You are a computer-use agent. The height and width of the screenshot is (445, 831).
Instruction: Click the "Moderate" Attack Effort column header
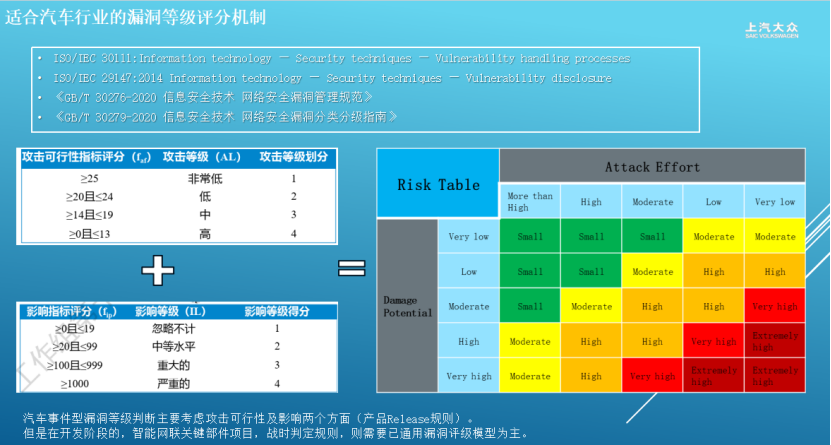coord(652,201)
